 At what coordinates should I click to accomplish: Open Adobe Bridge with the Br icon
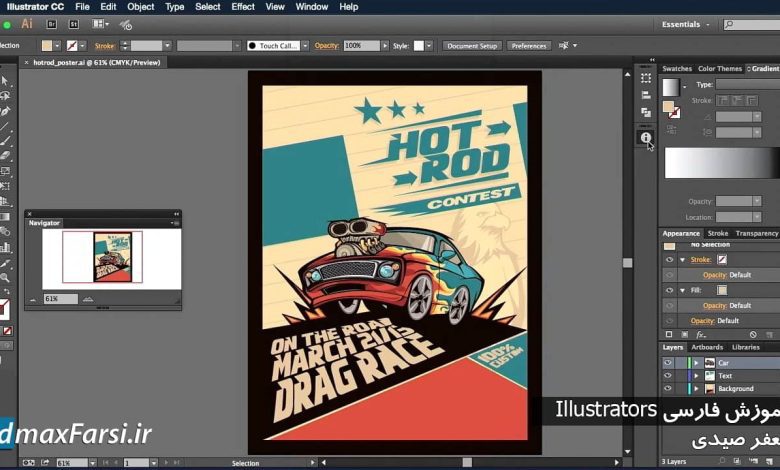tap(51, 24)
